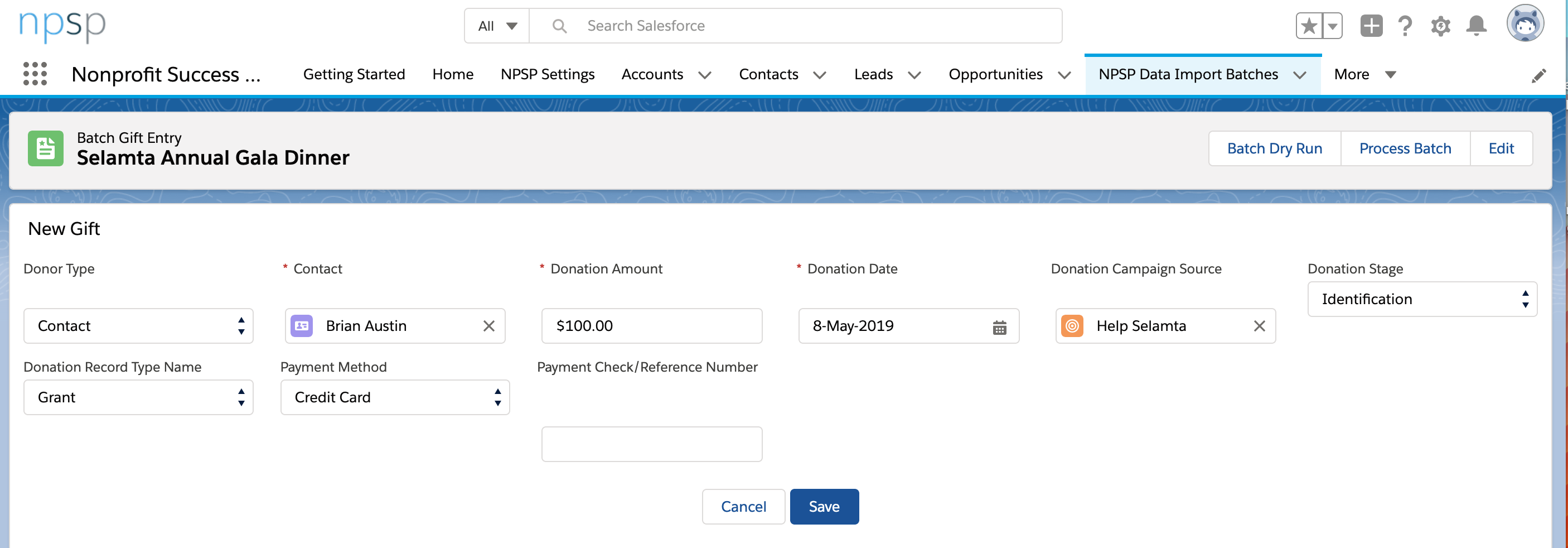Switch to the NPSP Settings tab
1568x548 pixels.
pos(547,74)
